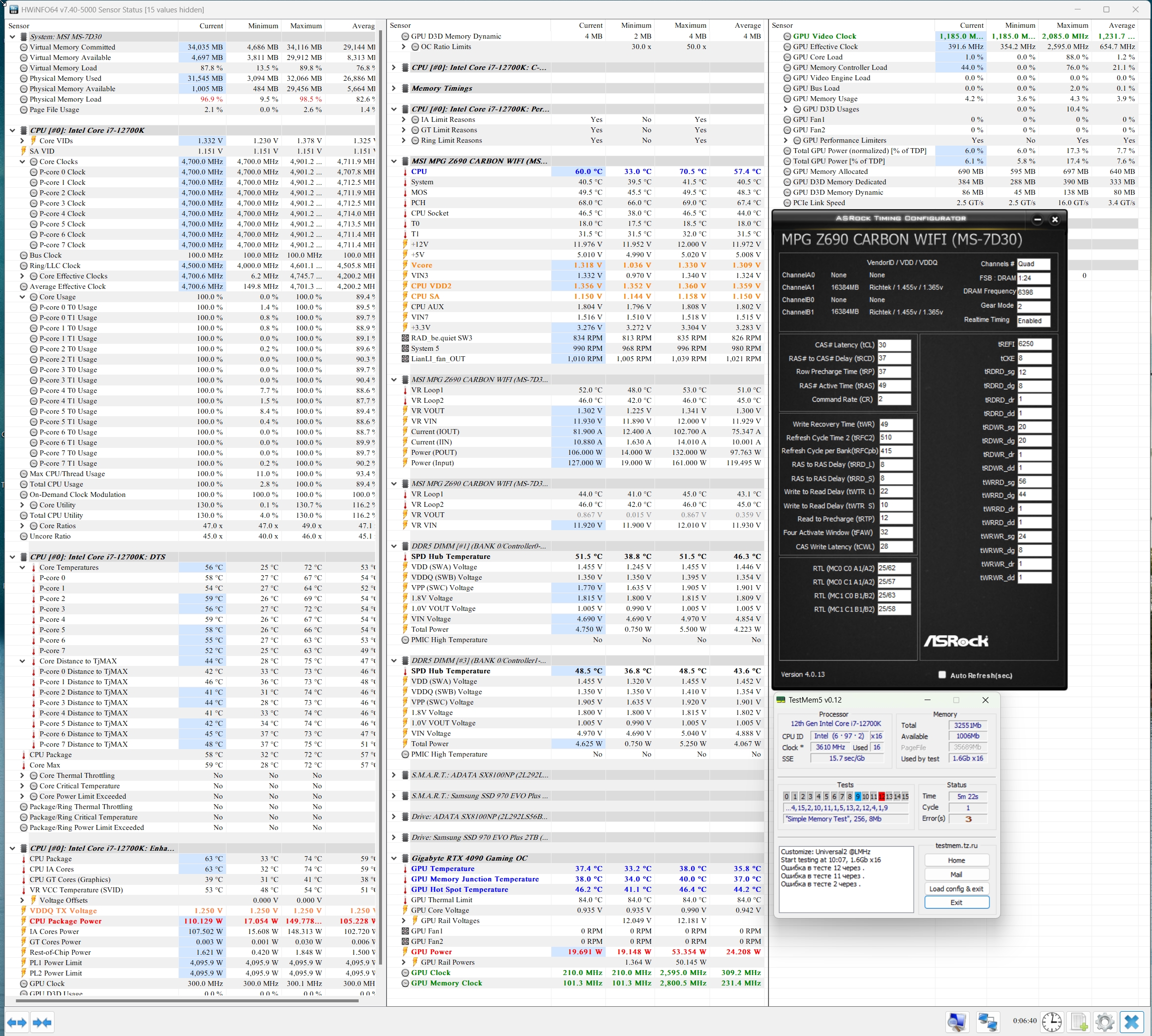
Task: Click the tREFI value input field
Action: [1033, 344]
